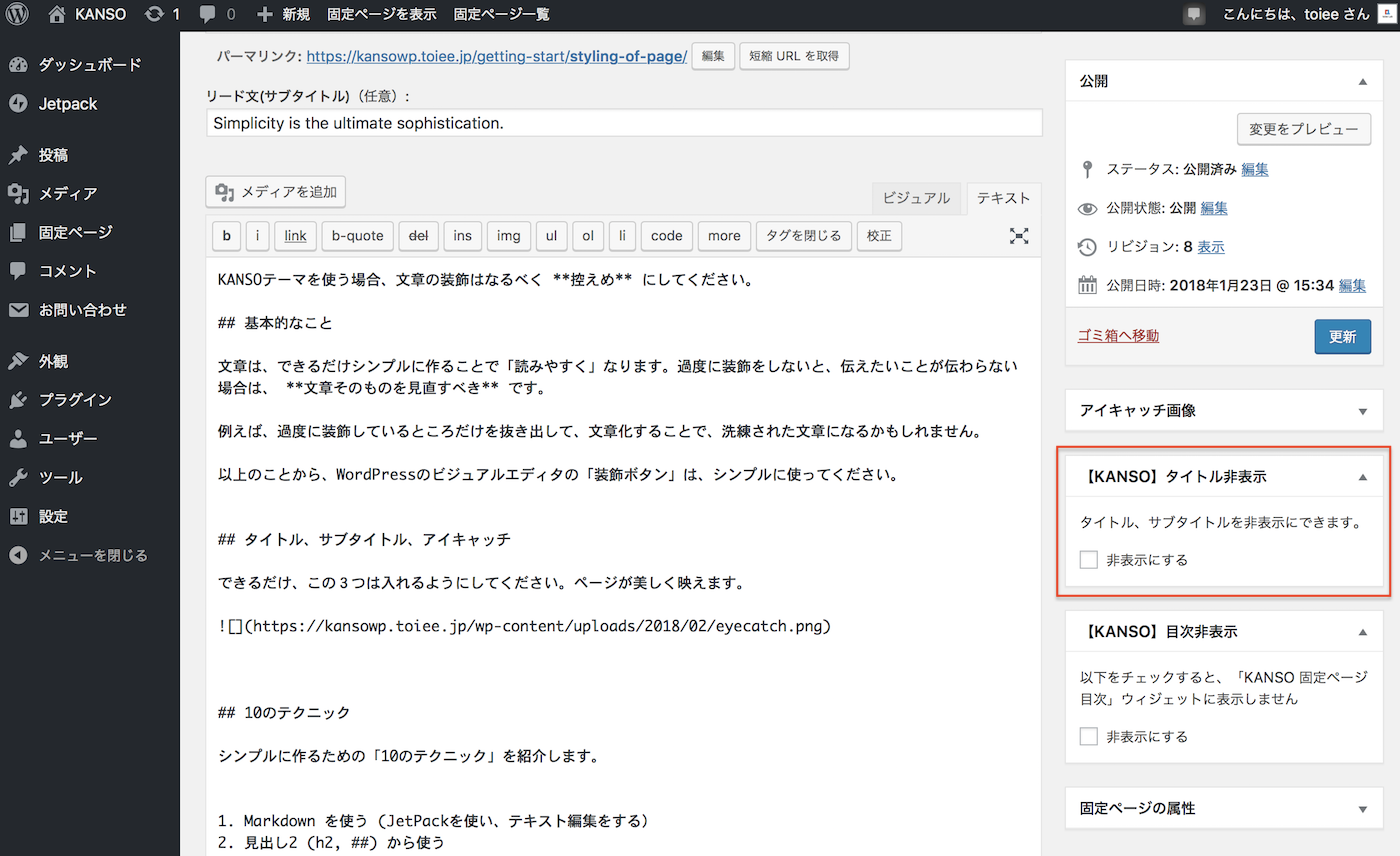Expand the アイキャッチ画像 panel

point(1362,411)
